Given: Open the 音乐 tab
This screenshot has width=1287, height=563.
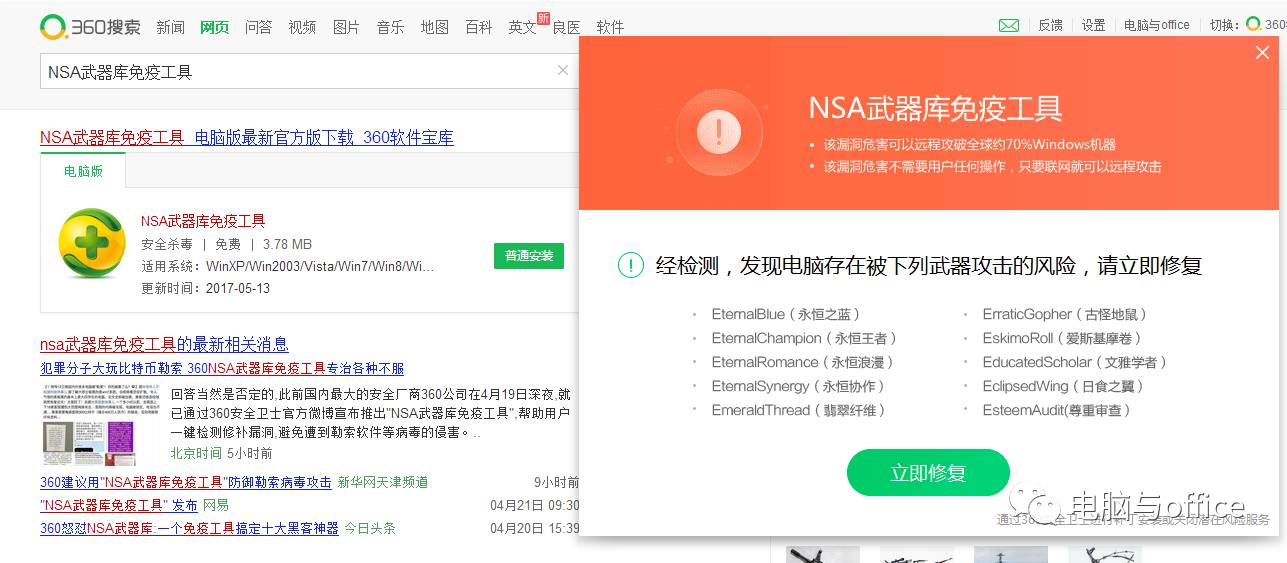Looking at the screenshot, I should click(390, 27).
